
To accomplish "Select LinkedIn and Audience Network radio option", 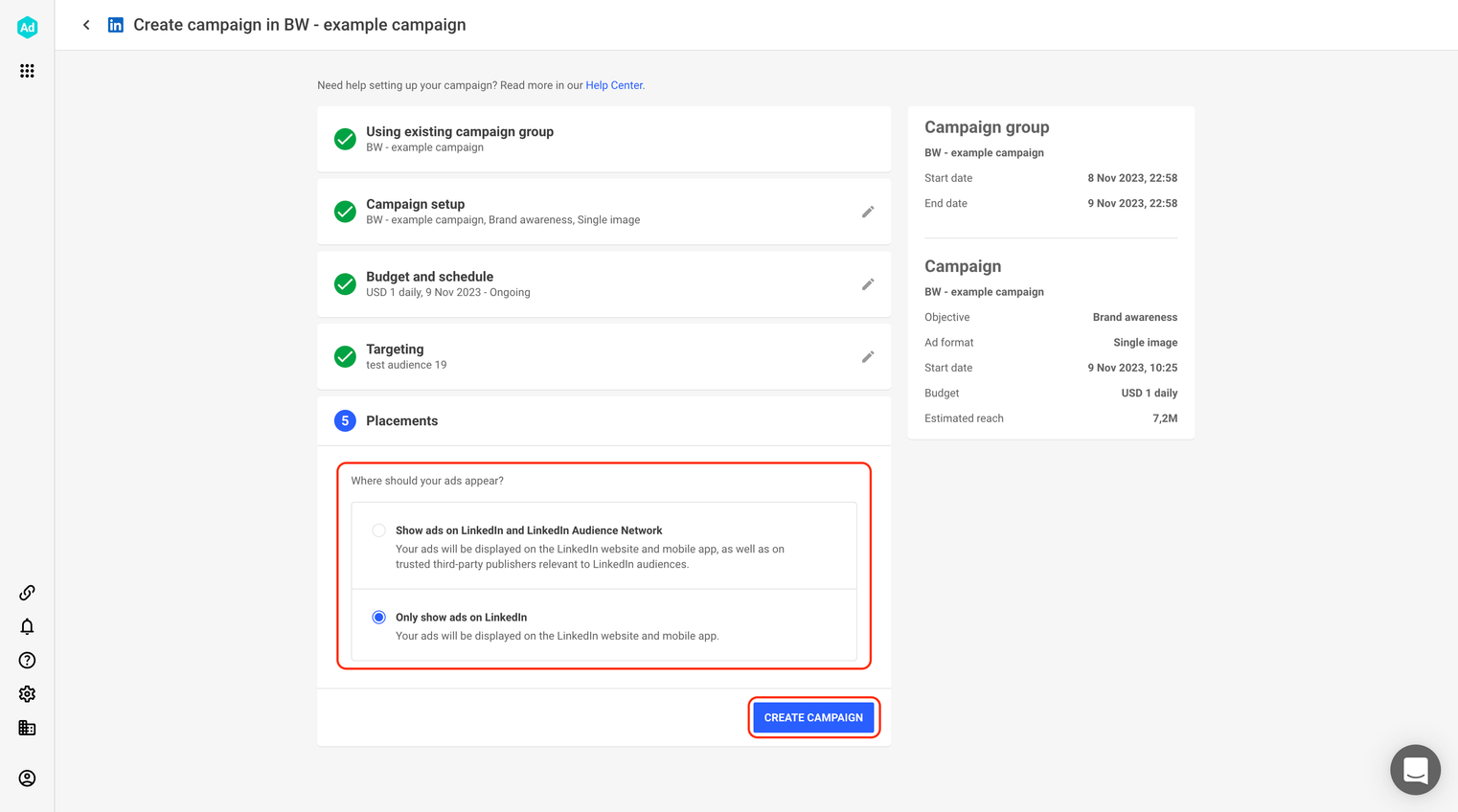I will (379, 530).
